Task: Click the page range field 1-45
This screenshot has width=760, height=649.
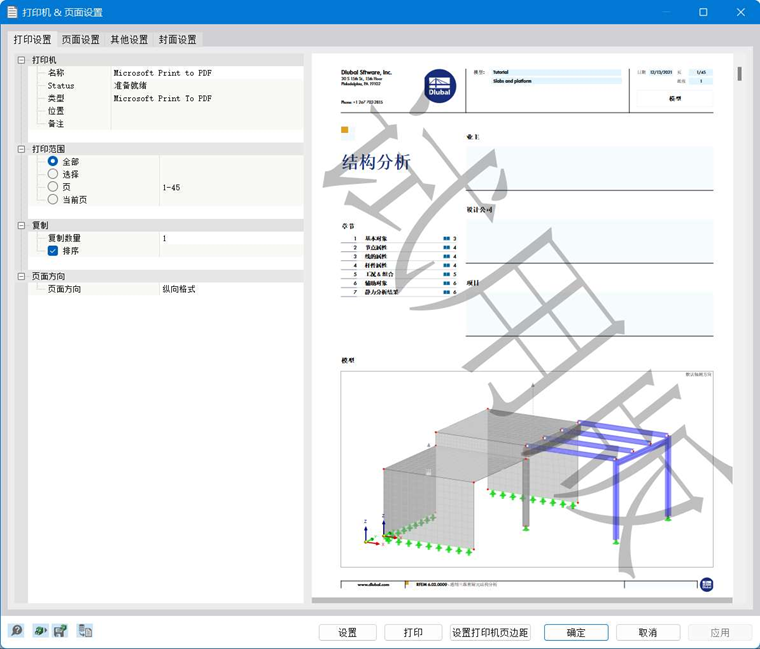Action: (x=231, y=187)
